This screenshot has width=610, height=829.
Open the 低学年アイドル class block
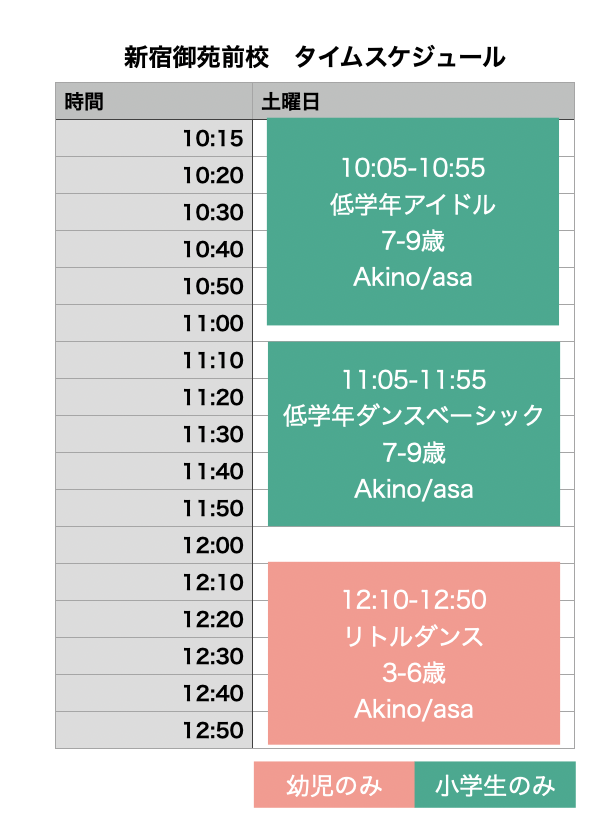tap(413, 222)
